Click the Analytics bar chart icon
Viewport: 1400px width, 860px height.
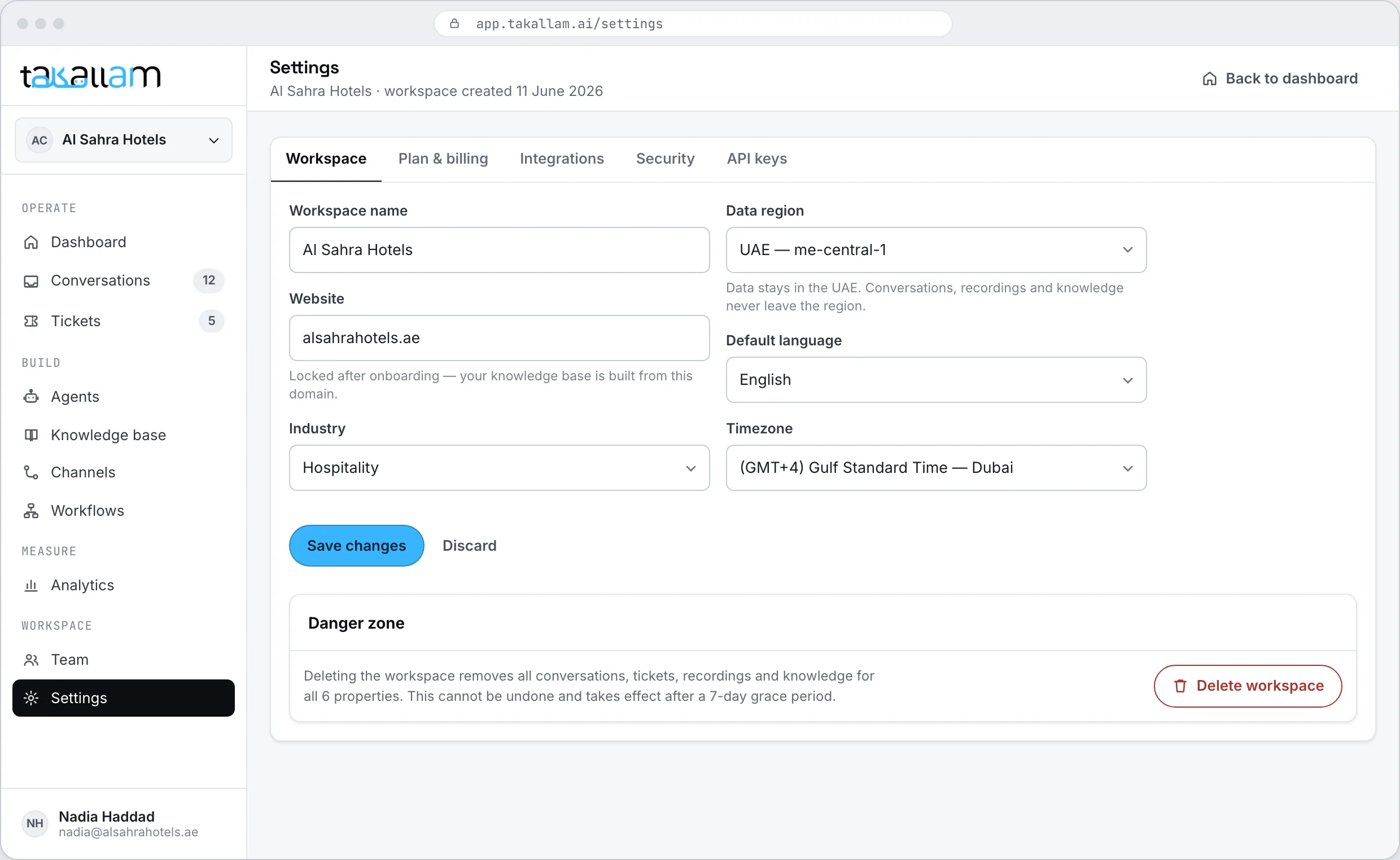30,585
